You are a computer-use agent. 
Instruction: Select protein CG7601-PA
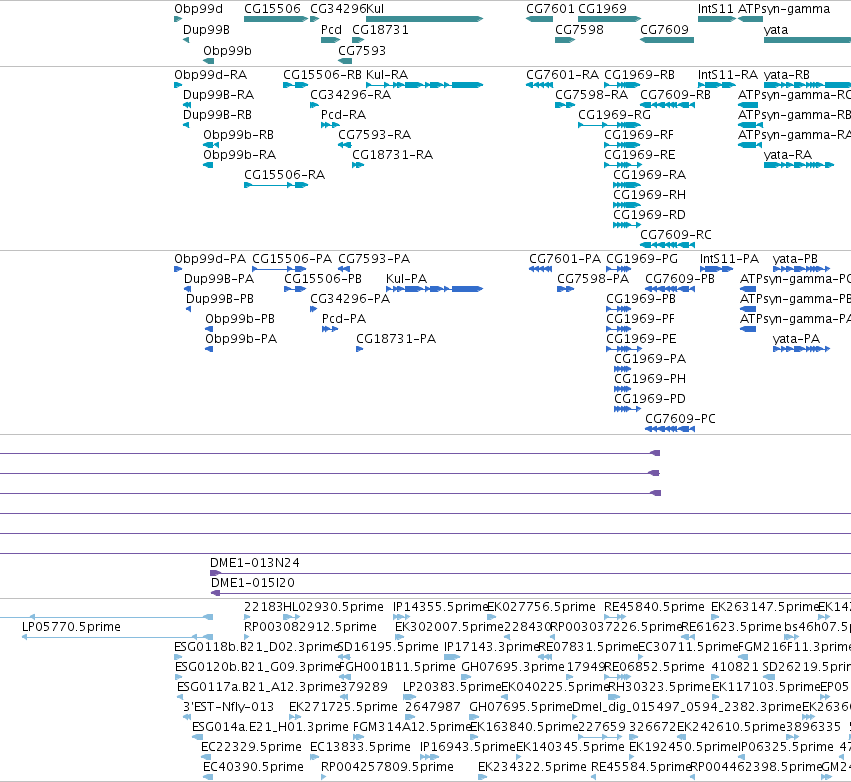tap(541, 269)
